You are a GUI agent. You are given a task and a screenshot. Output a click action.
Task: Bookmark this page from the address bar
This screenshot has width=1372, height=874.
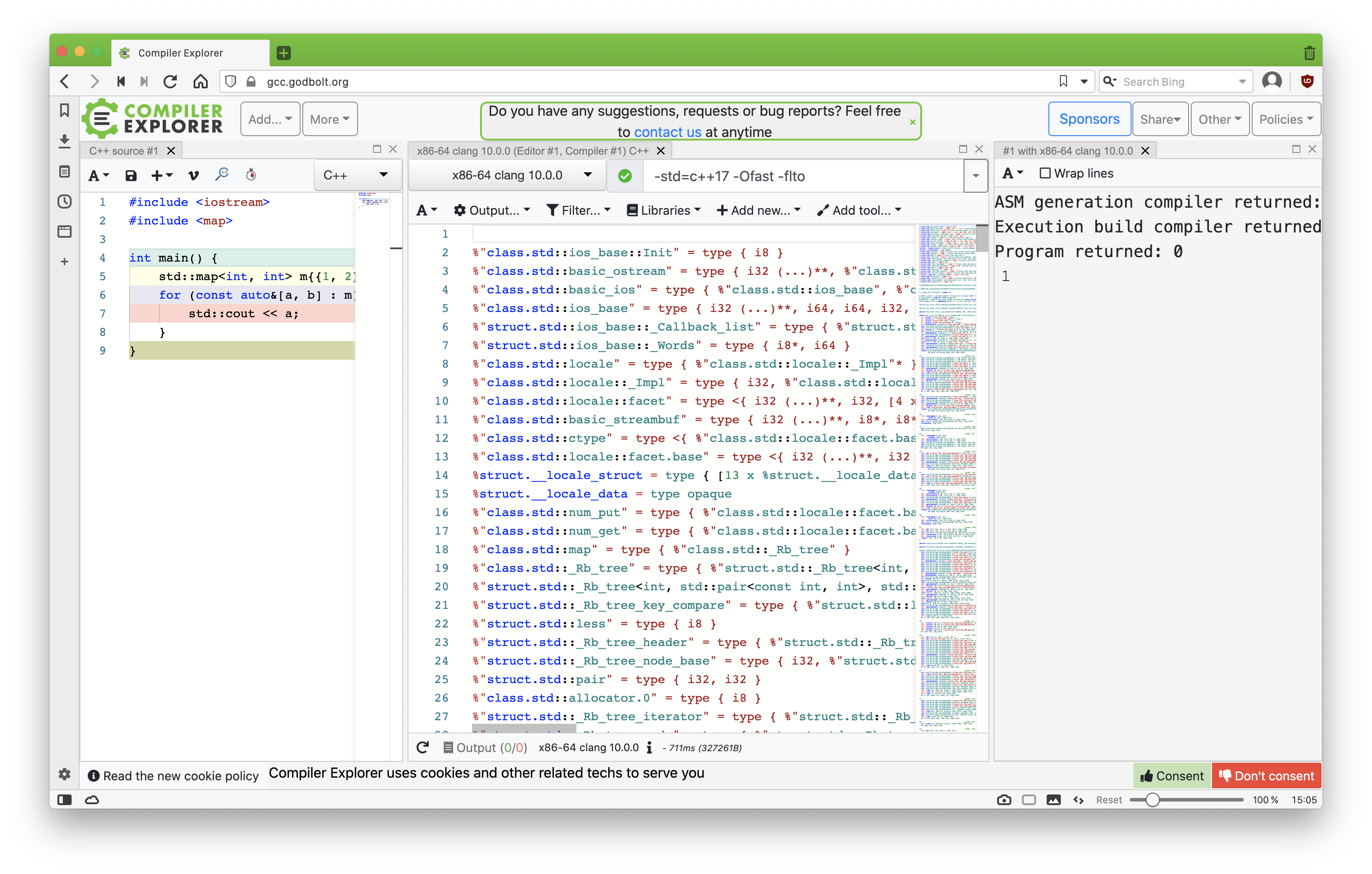[1063, 81]
